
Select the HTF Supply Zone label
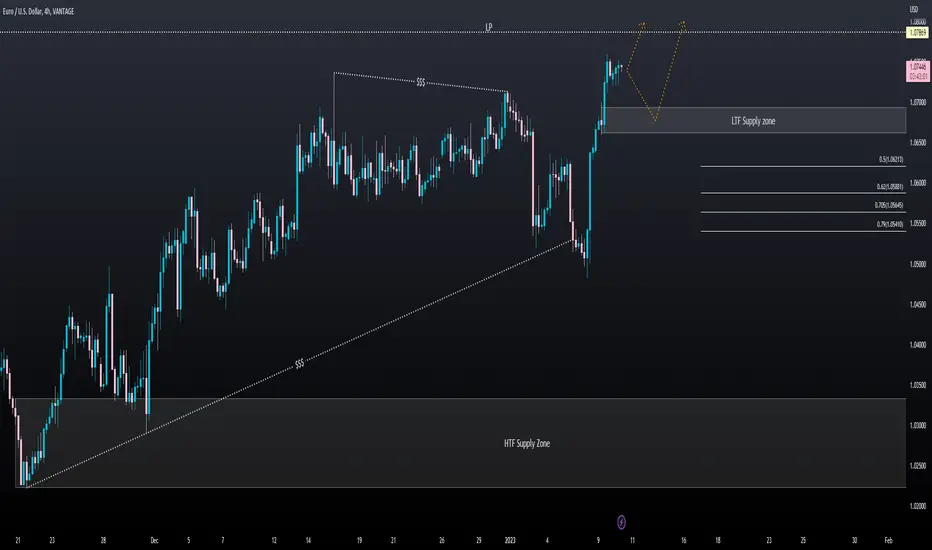coord(527,443)
